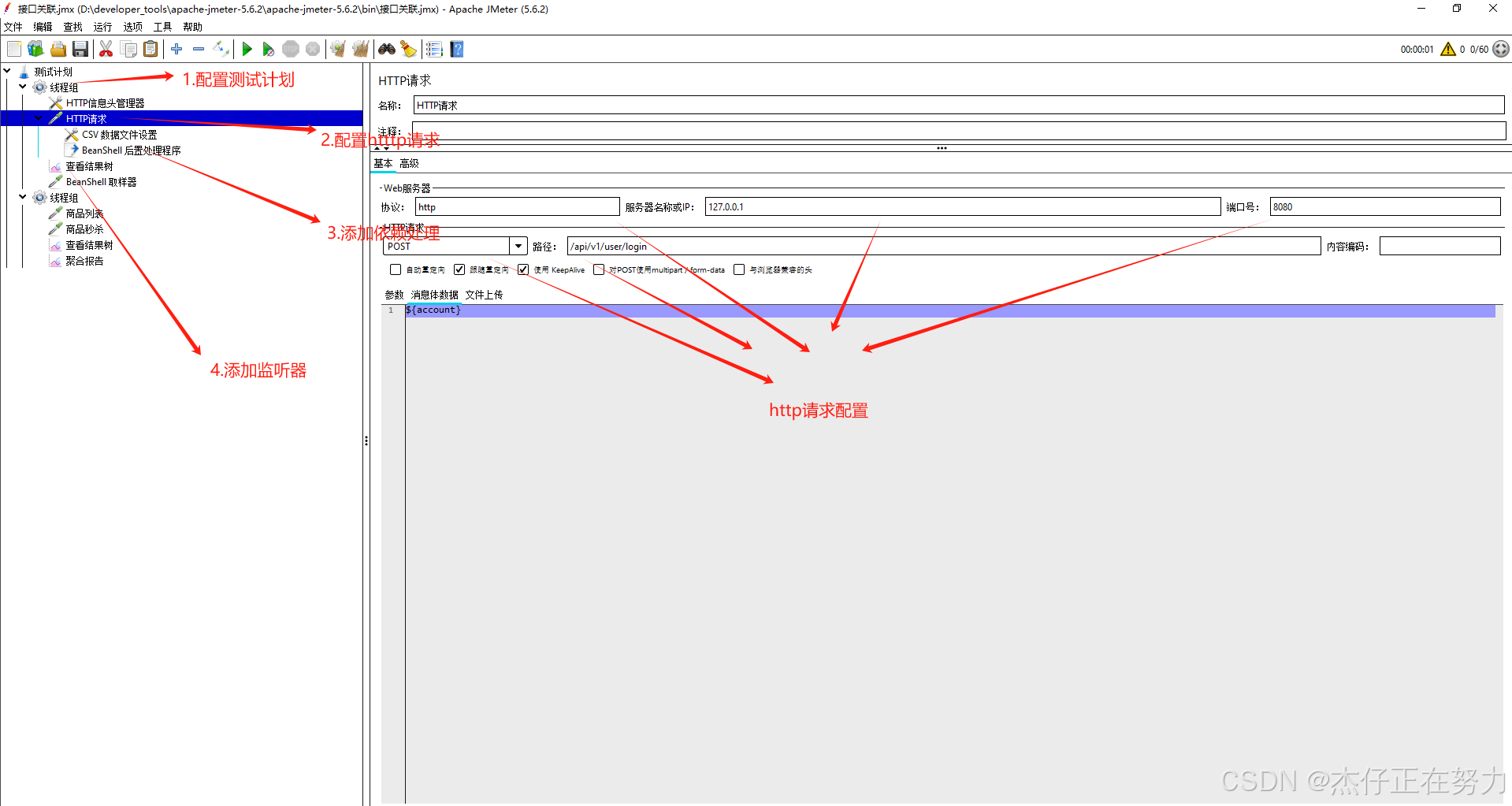Click the Cut scissors icon
The height and width of the screenshot is (806, 1512).
pyautogui.click(x=106, y=49)
